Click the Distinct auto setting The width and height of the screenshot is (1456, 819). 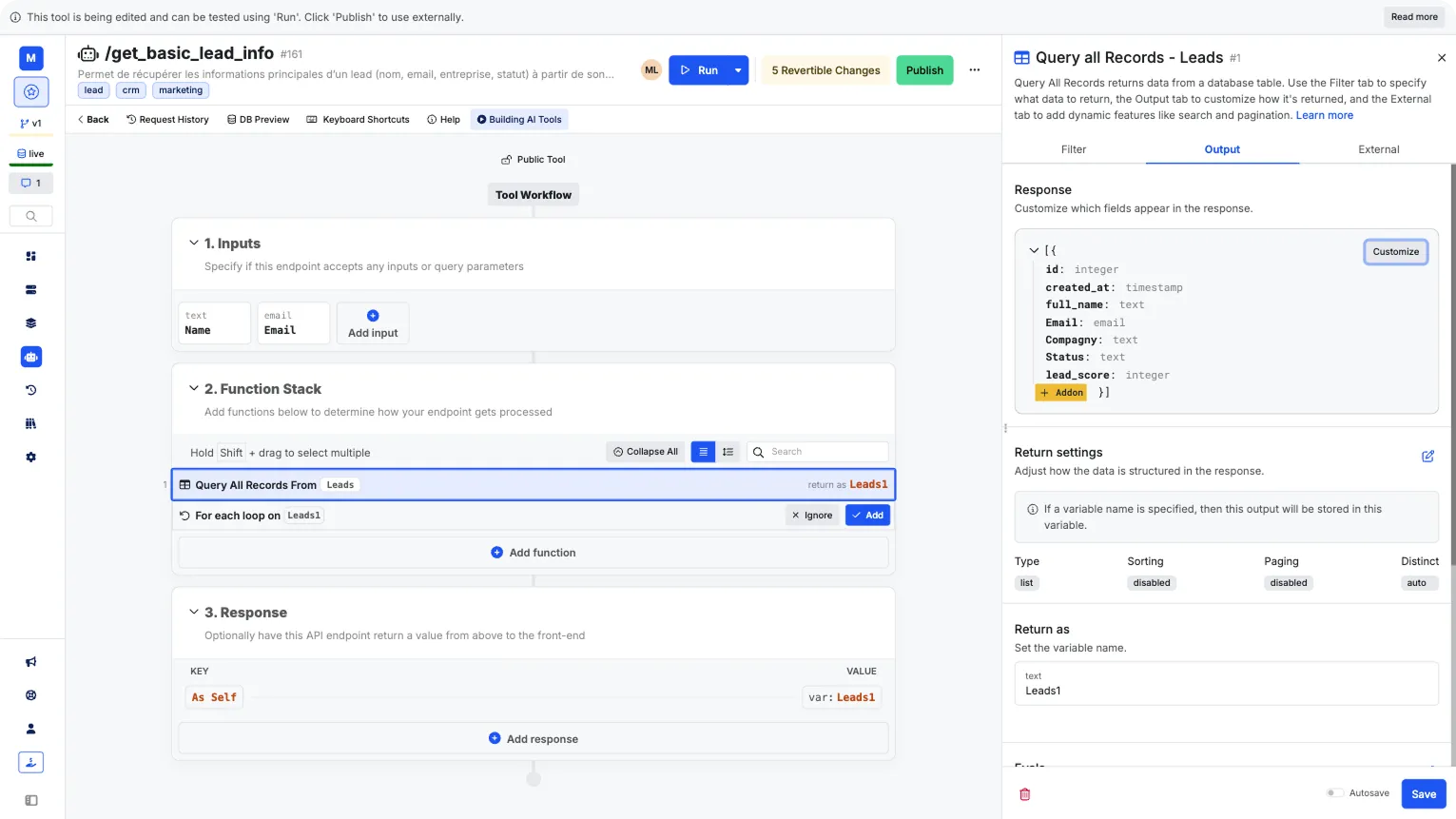tap(1417, 583)
